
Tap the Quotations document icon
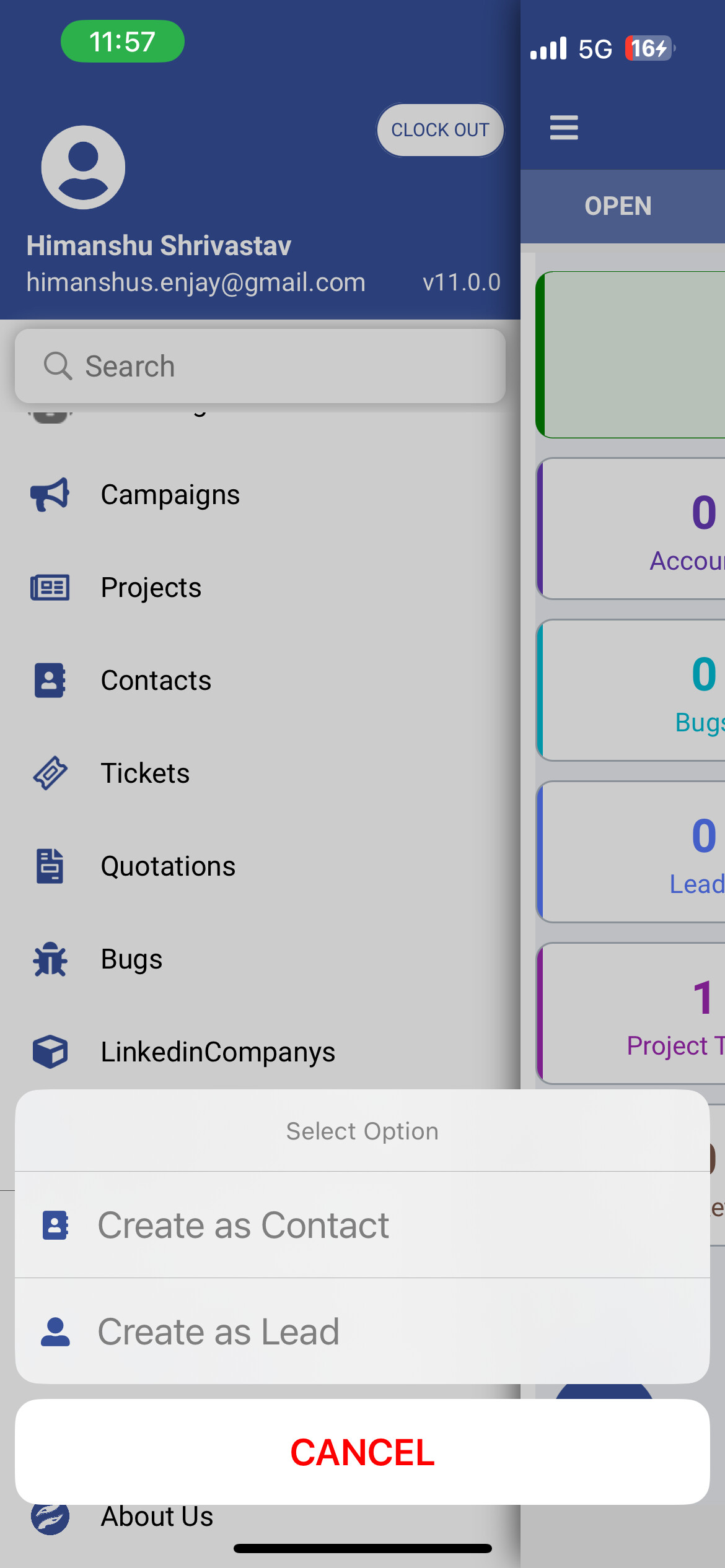point(50,866)
